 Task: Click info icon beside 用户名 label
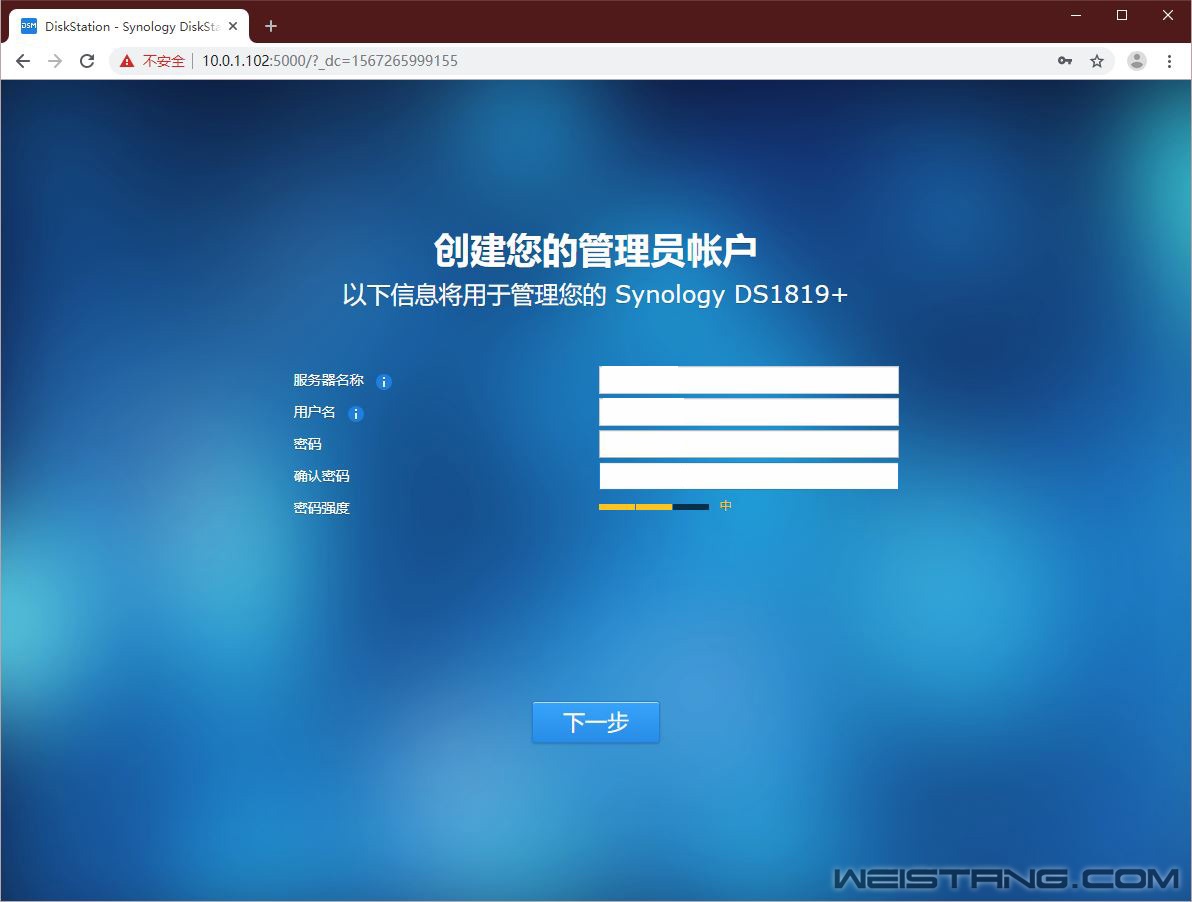(x=355, y=414)
